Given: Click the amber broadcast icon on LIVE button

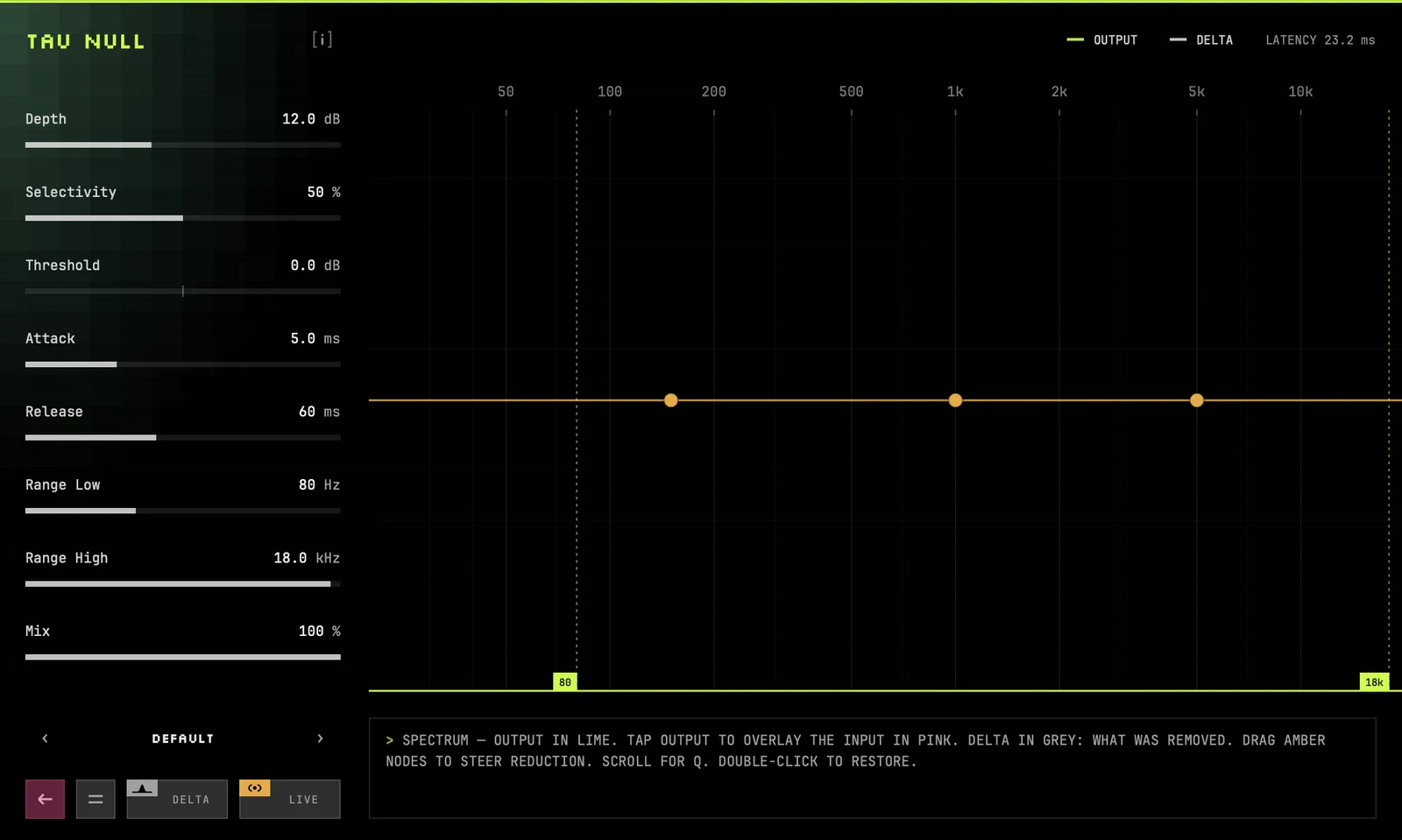Looking at the screenshot, I should tap(254, 788).
